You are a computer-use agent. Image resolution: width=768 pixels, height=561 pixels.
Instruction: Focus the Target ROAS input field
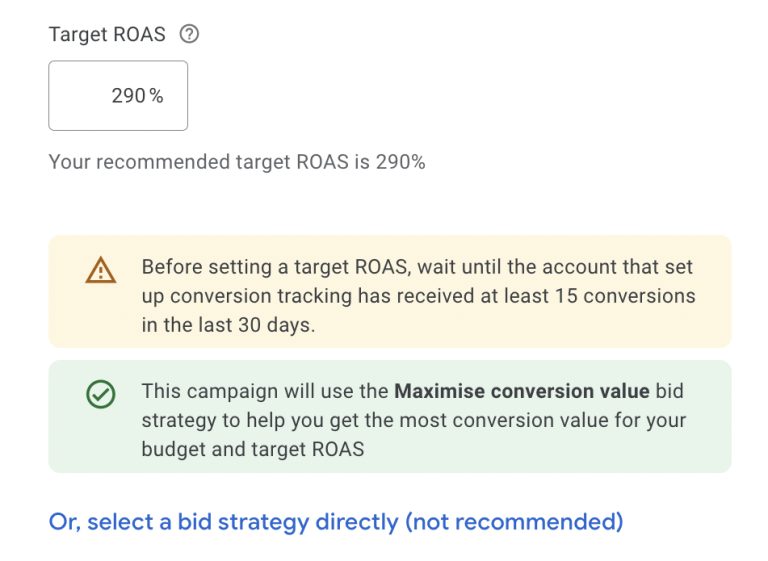pyautogui.click(x=118, y=96)
